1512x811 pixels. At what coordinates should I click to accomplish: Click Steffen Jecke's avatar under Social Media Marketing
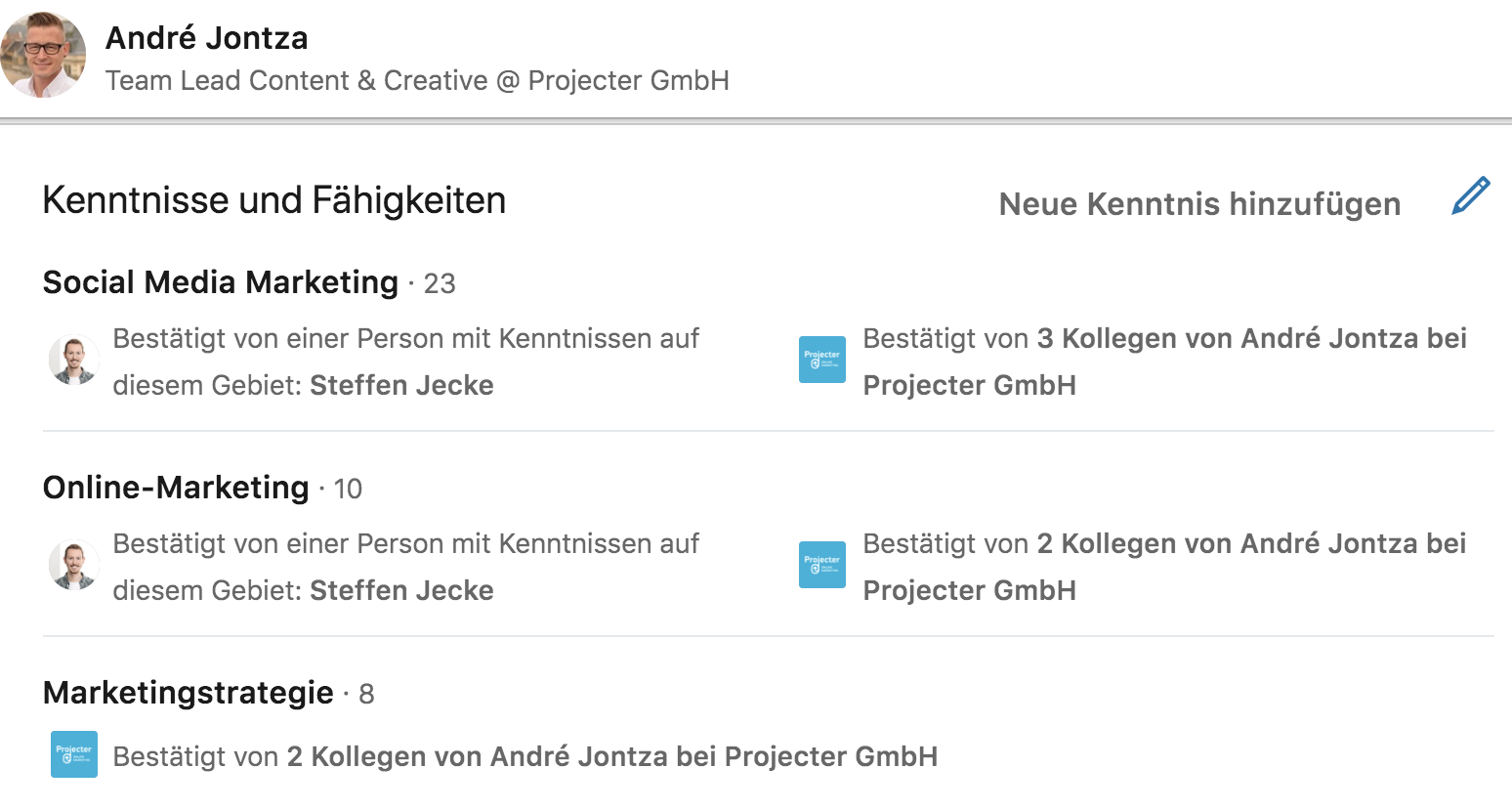coord(74,361)
